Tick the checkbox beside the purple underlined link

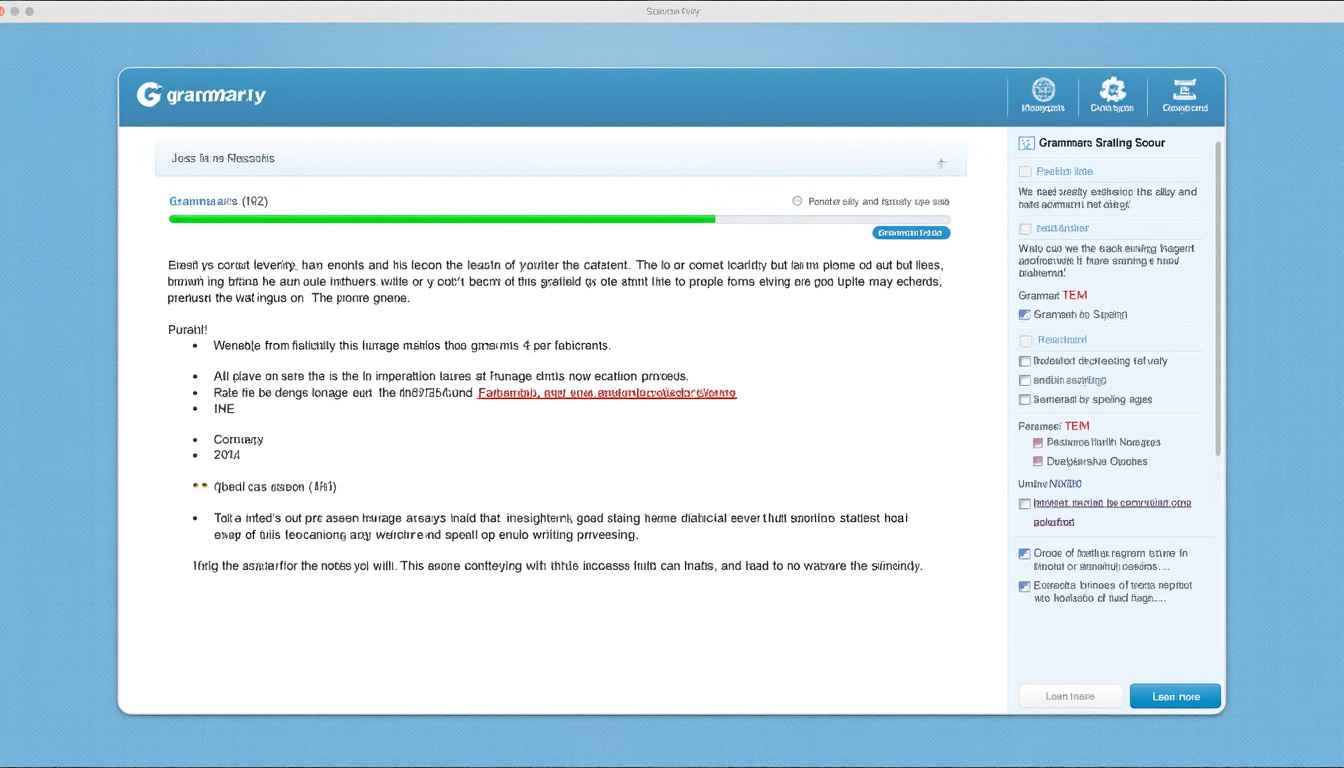point(1024,504)
